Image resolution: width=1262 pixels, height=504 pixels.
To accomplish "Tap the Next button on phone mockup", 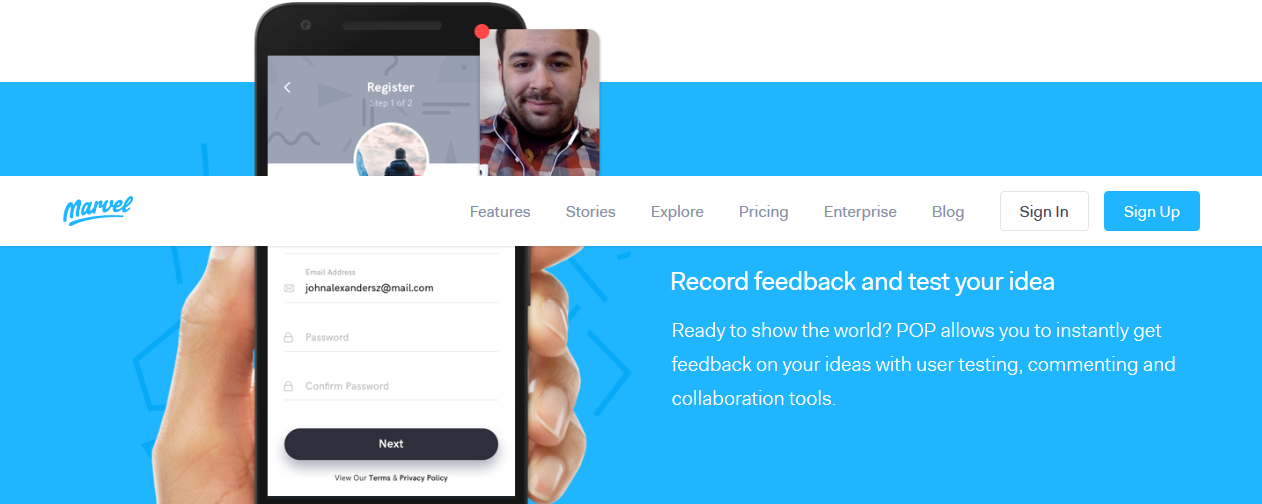I will pos(391,444).
